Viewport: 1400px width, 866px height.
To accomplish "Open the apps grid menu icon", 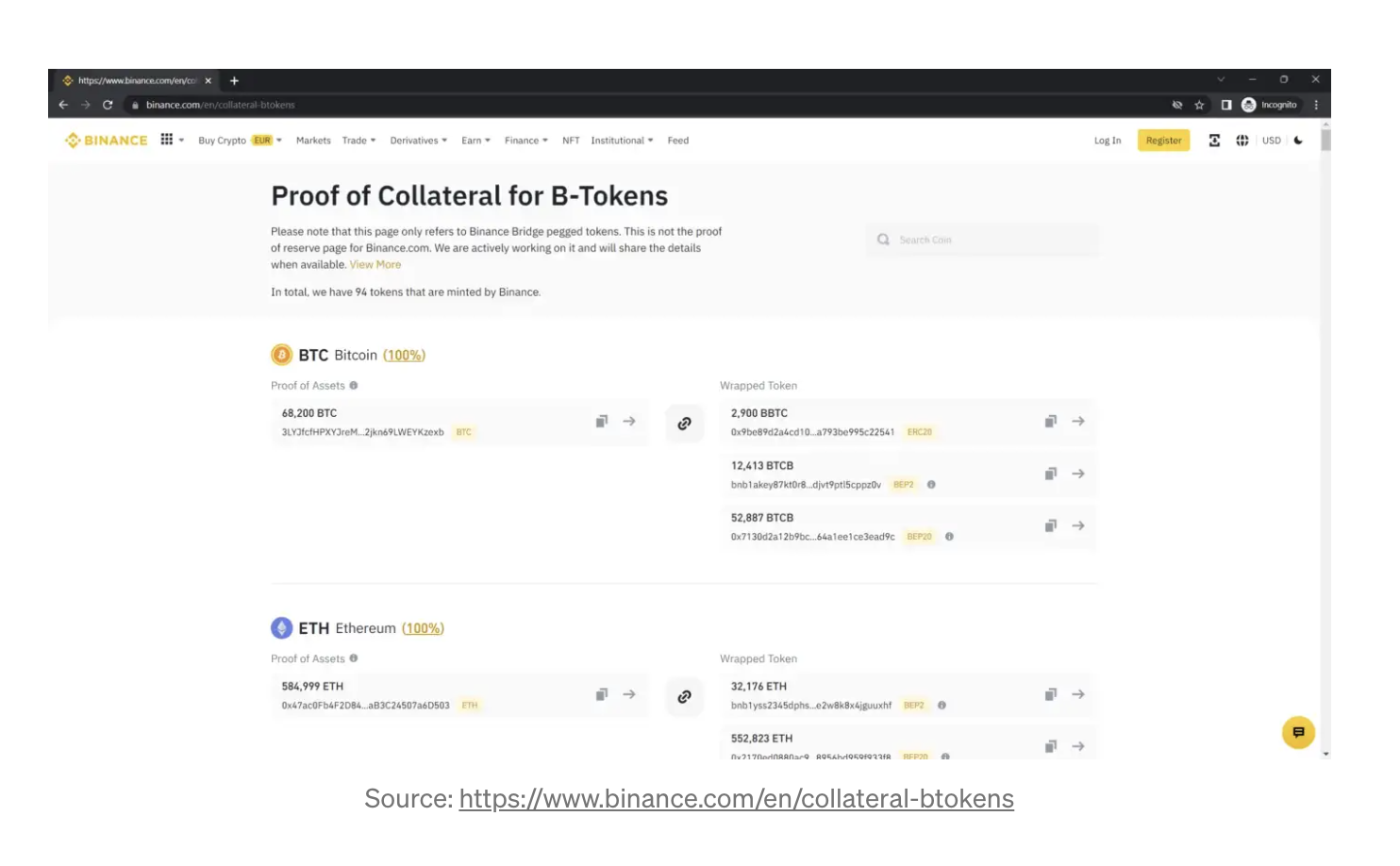I will click(167, 140).
